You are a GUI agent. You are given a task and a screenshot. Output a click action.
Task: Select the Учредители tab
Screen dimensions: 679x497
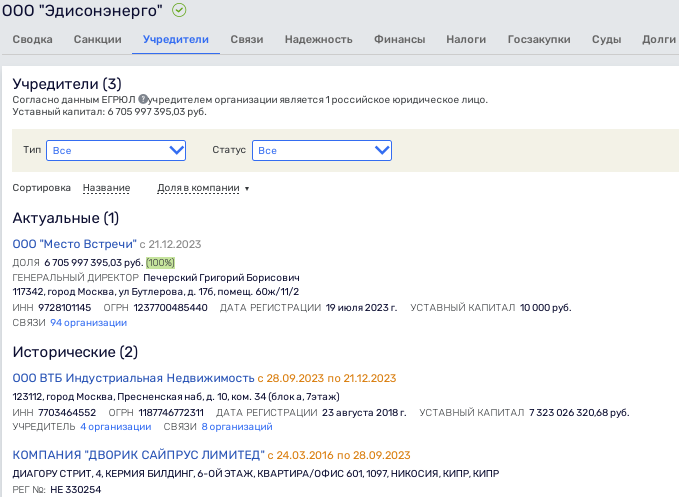coord(176,39)
